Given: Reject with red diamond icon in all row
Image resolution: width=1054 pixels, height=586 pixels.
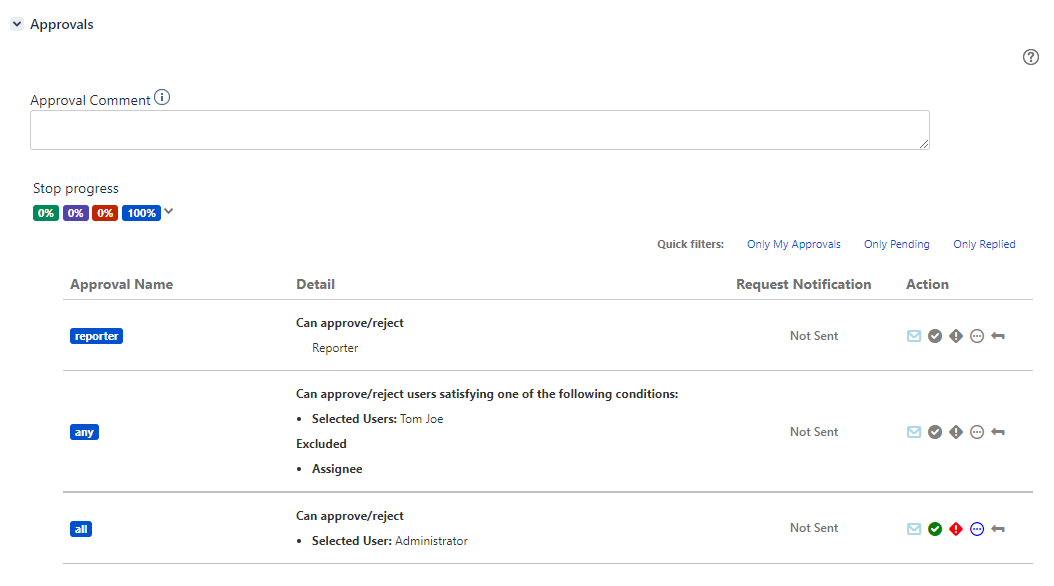Looking at the screenshot, I should (x=956, y=529).
